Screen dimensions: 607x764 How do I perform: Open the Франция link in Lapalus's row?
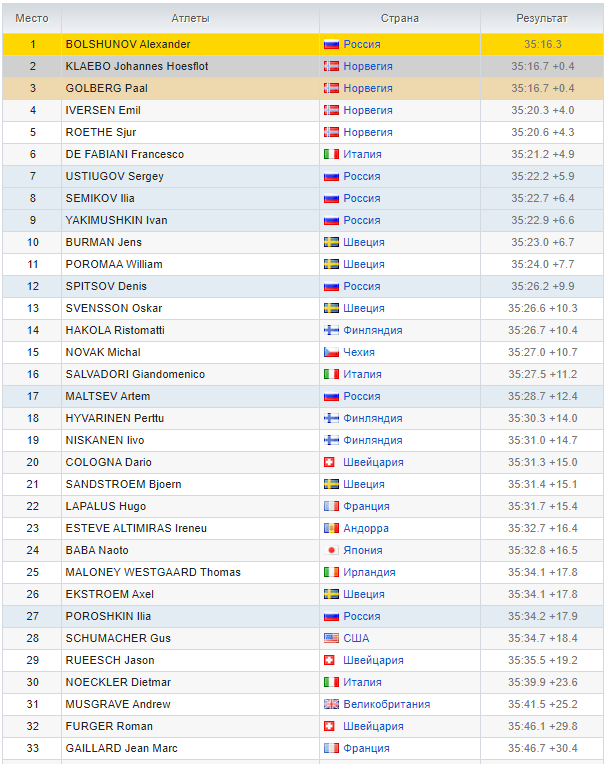tap(366, 506)
